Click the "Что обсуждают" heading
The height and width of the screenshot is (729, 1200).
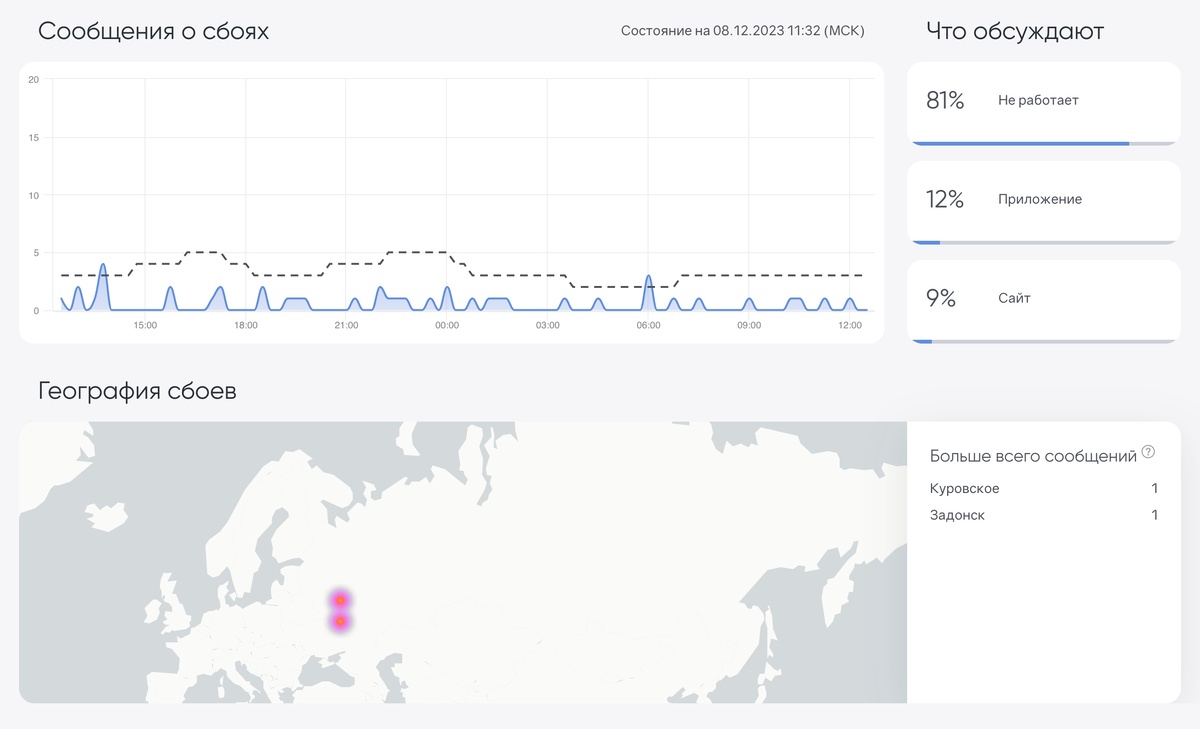pos(1015,32)
